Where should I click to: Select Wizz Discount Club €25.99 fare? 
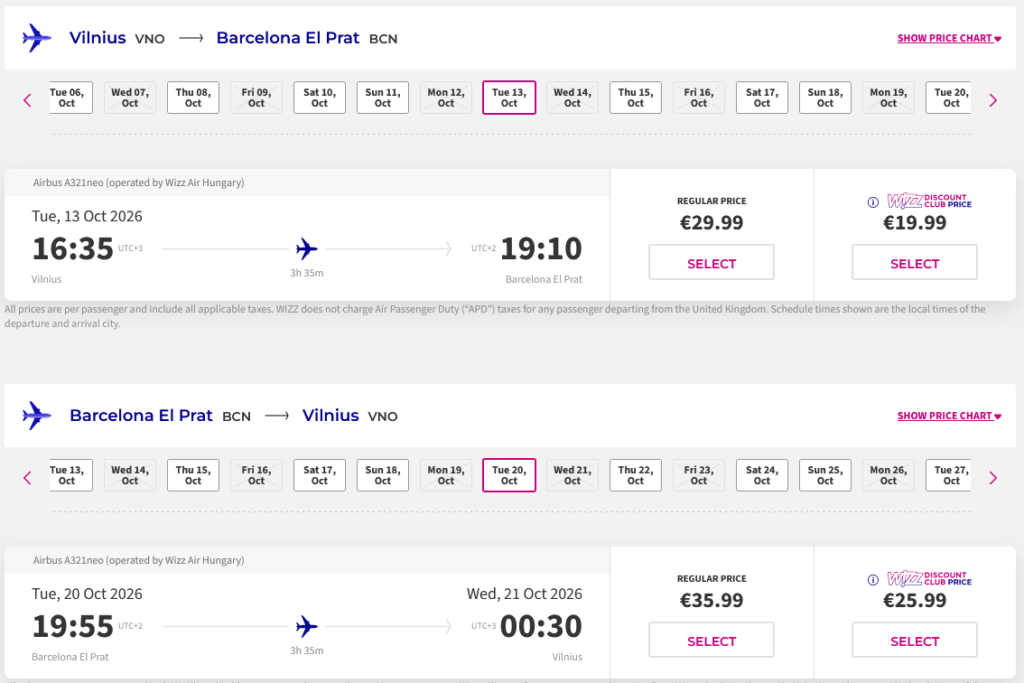click(x=914, y=641)
